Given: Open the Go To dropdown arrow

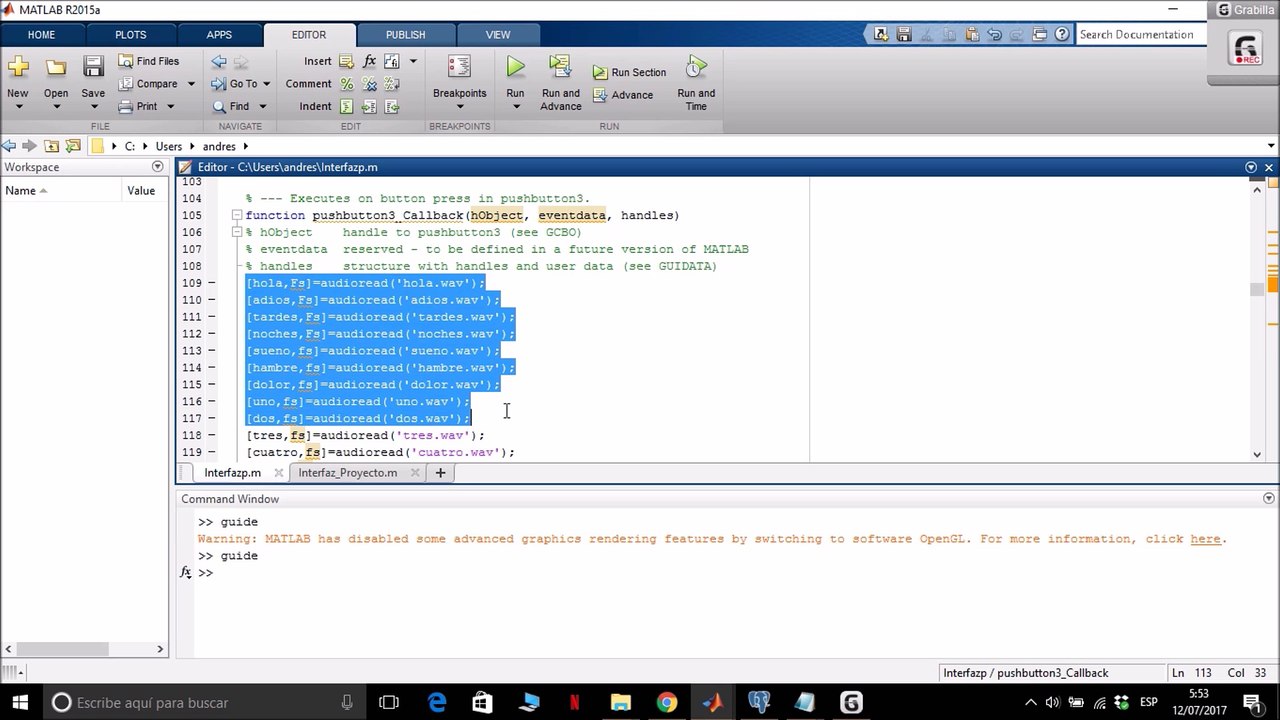Looking at the screenshot, I should coord(266,84).
